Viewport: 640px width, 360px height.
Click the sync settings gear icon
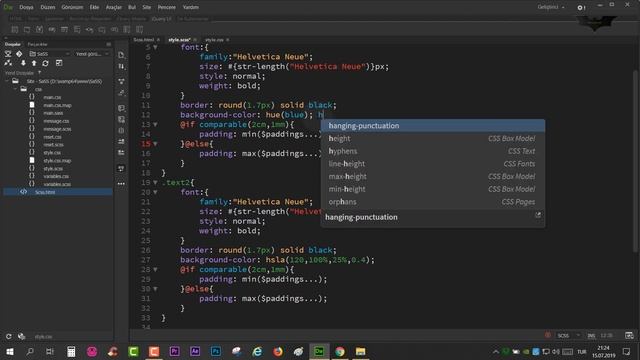580,7
